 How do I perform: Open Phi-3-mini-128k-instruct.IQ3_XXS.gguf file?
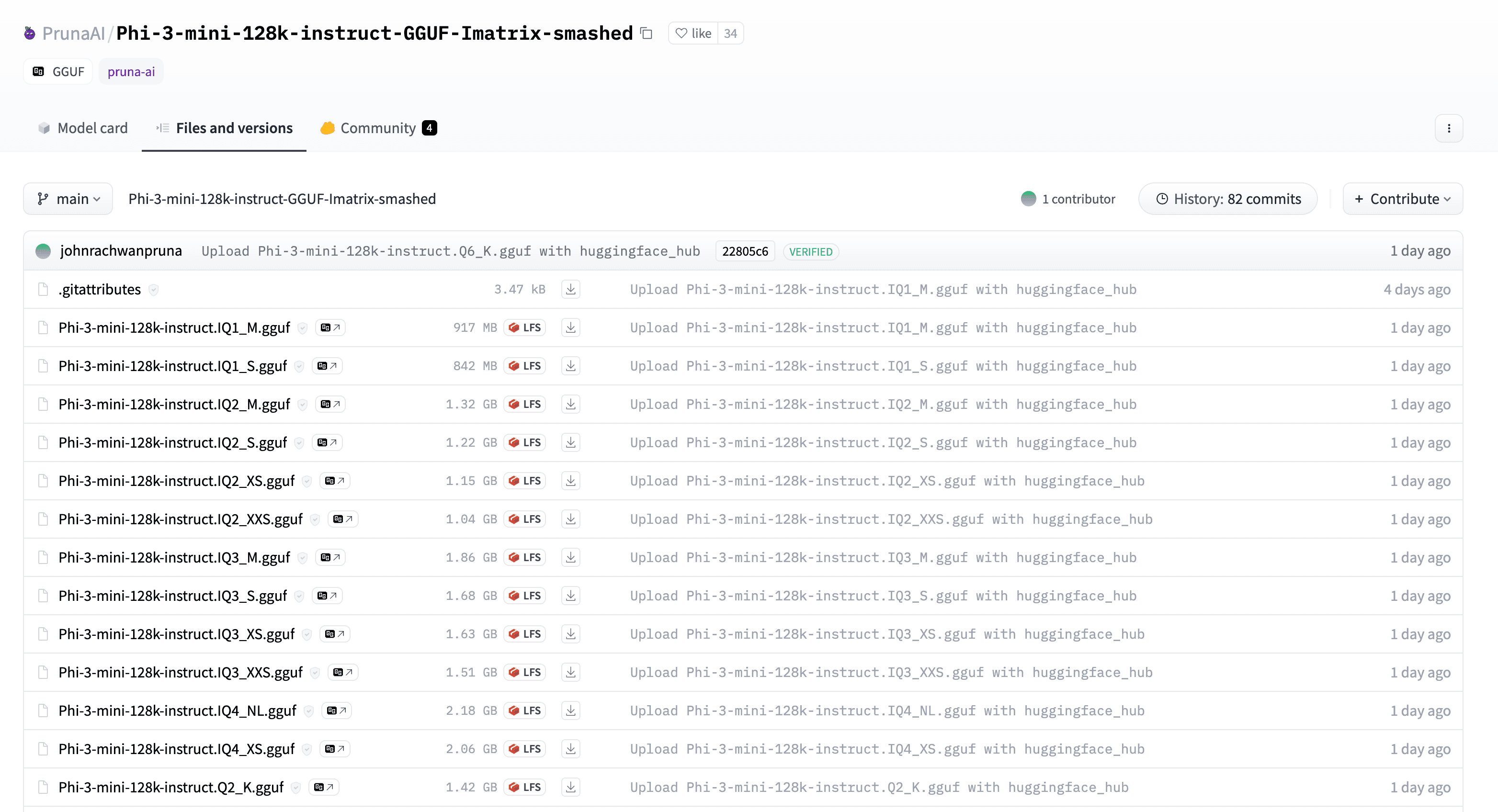pos(180,673)
